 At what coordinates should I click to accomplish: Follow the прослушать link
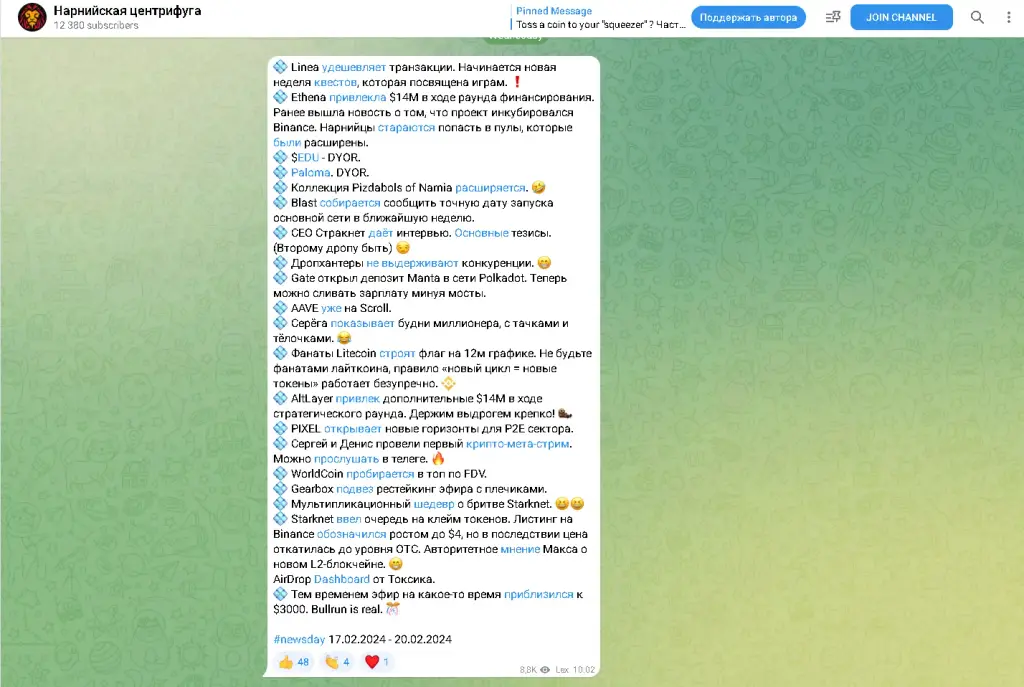point(346,459)
